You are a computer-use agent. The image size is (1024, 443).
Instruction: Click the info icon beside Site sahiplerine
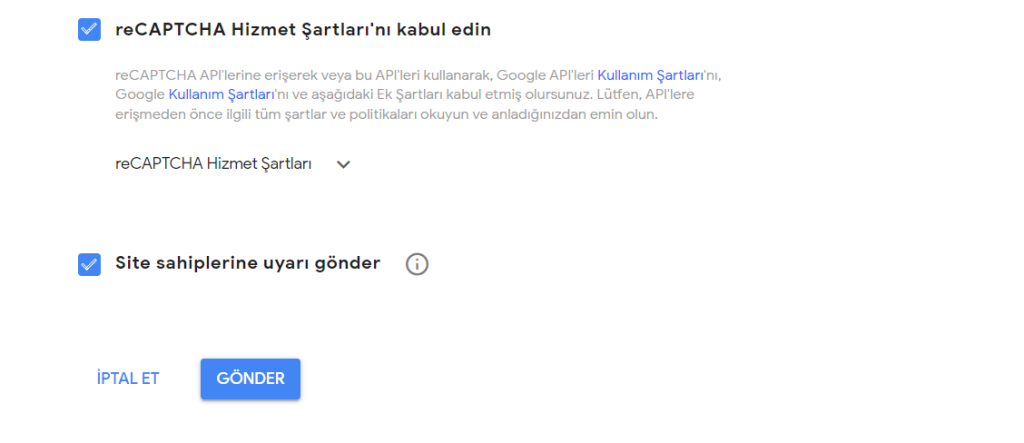point(417,264)
